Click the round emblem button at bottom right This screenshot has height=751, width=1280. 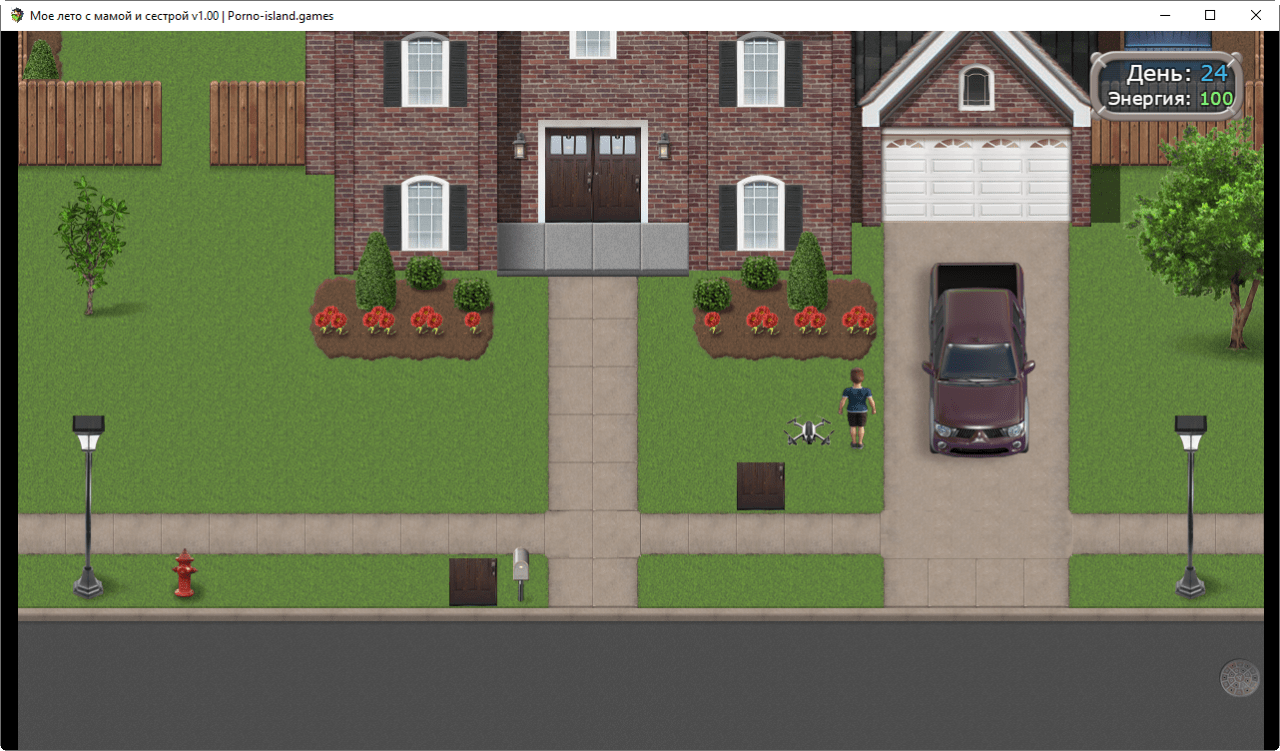click(x=1240, y=678)
